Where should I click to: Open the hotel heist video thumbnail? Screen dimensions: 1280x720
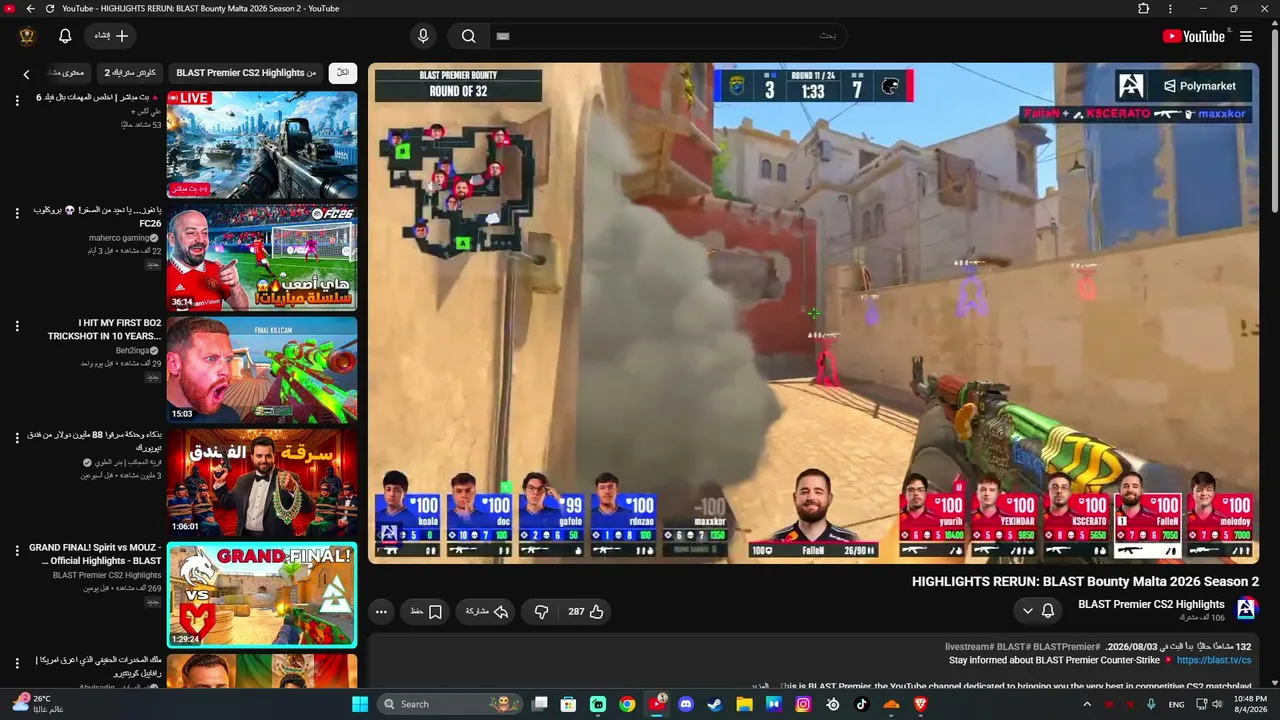pos(262,483)
